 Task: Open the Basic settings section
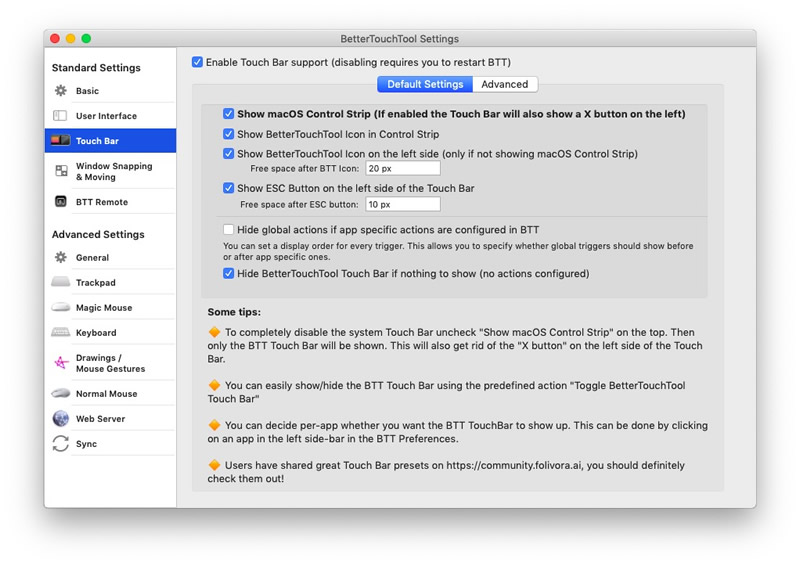110,90
